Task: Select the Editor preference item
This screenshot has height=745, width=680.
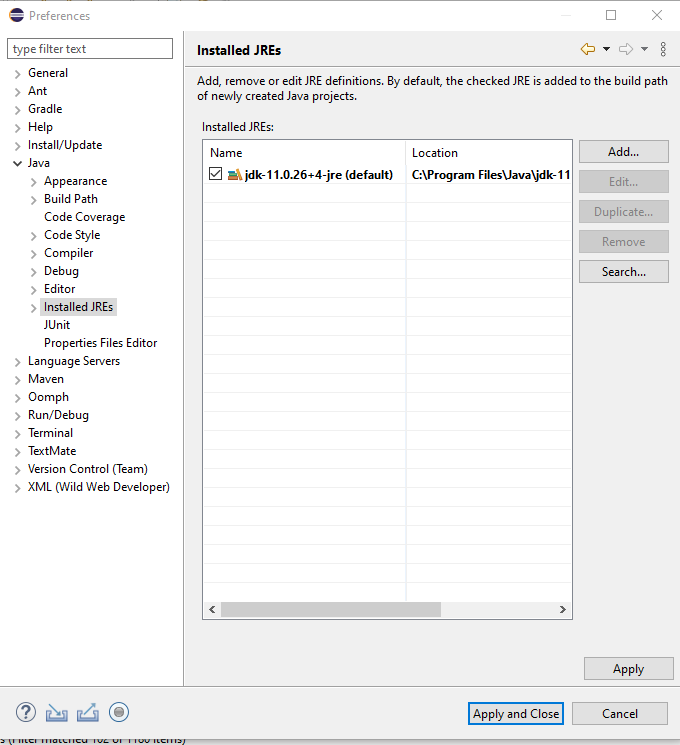Action: click(59, 289)
